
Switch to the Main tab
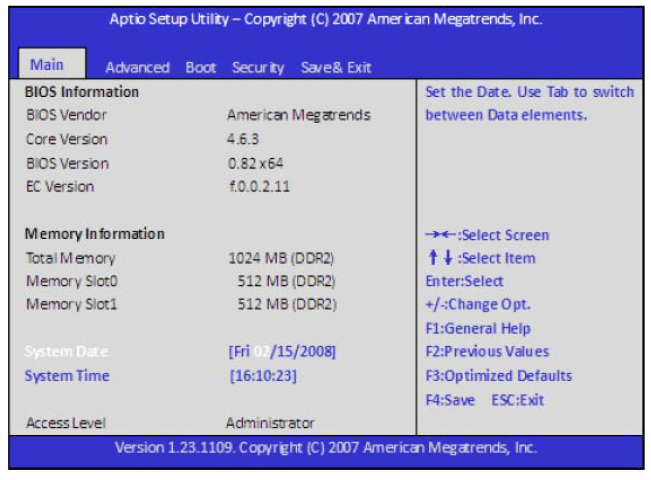coord(52,64)
